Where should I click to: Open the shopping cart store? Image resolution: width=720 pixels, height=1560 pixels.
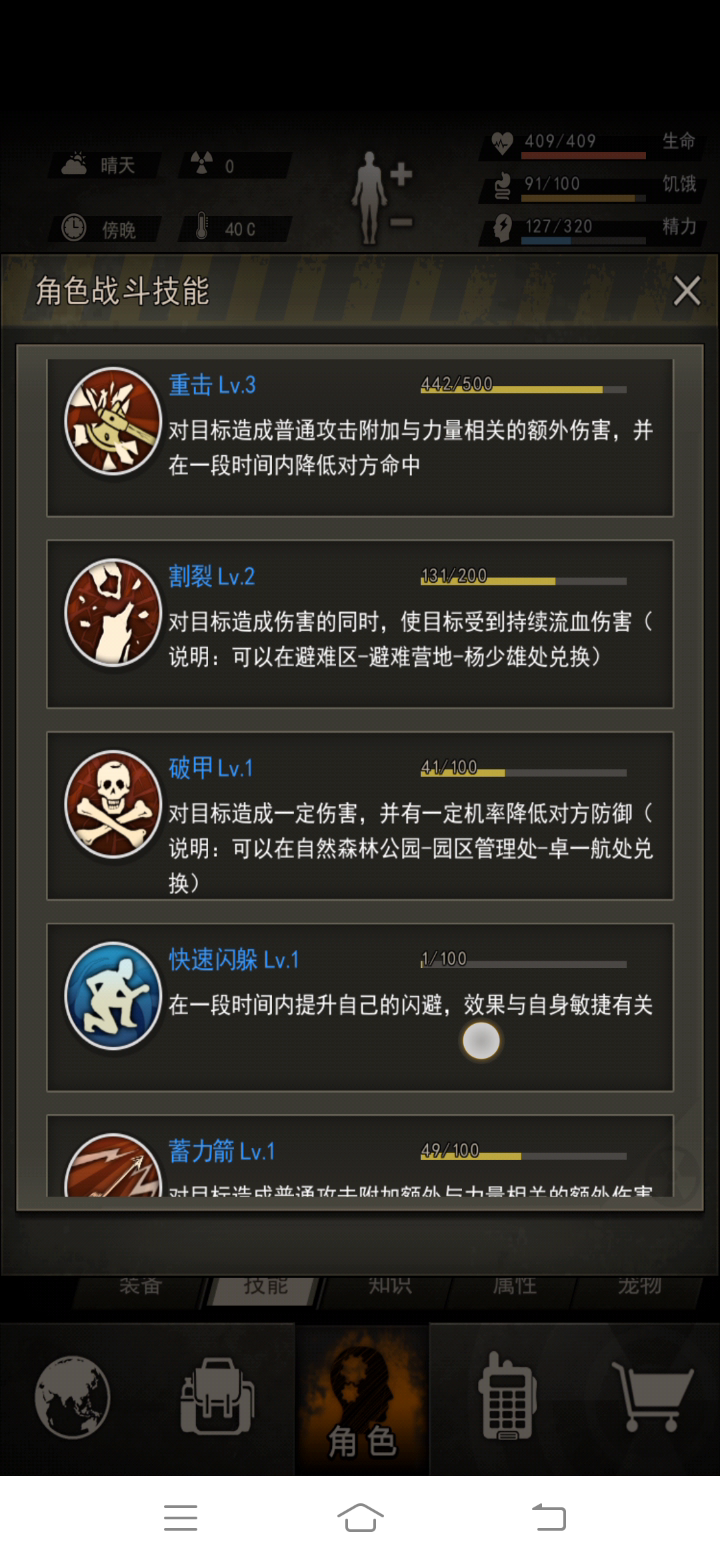click(x=652, y=1397)
